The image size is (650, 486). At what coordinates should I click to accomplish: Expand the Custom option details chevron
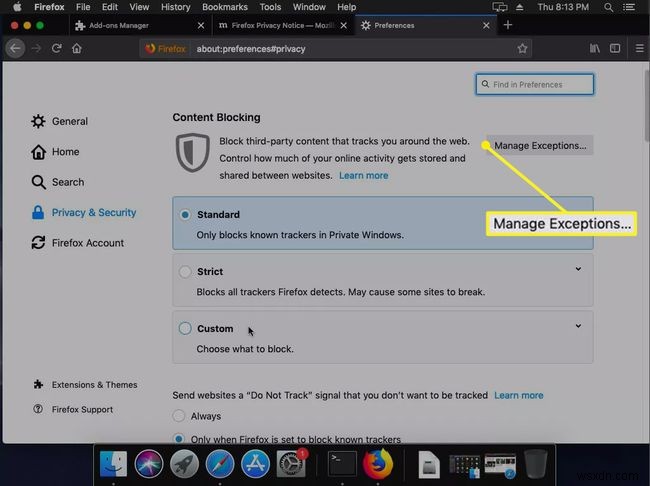click(578, 326)
